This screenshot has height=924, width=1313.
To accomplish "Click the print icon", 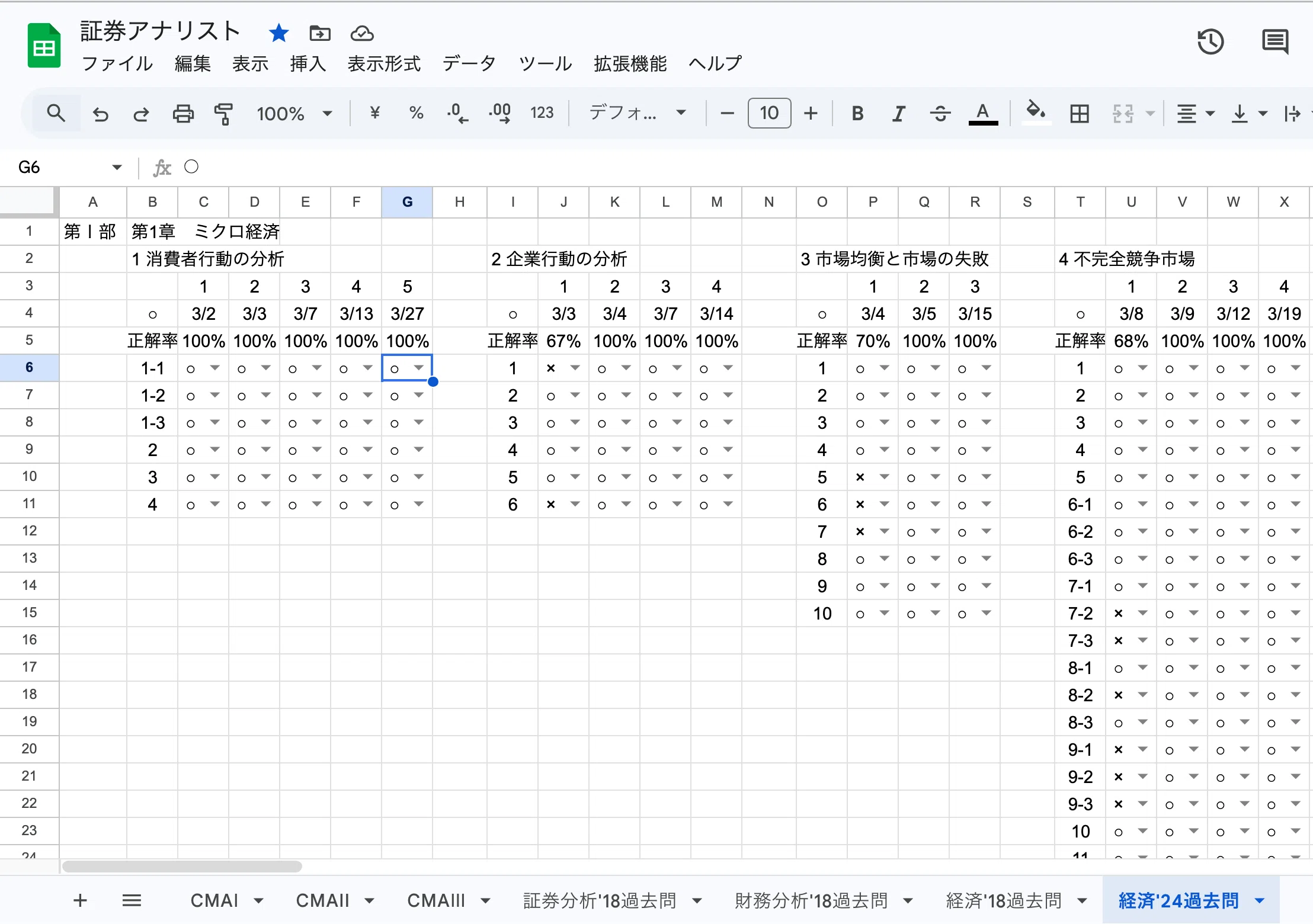I will click(183, 114).
